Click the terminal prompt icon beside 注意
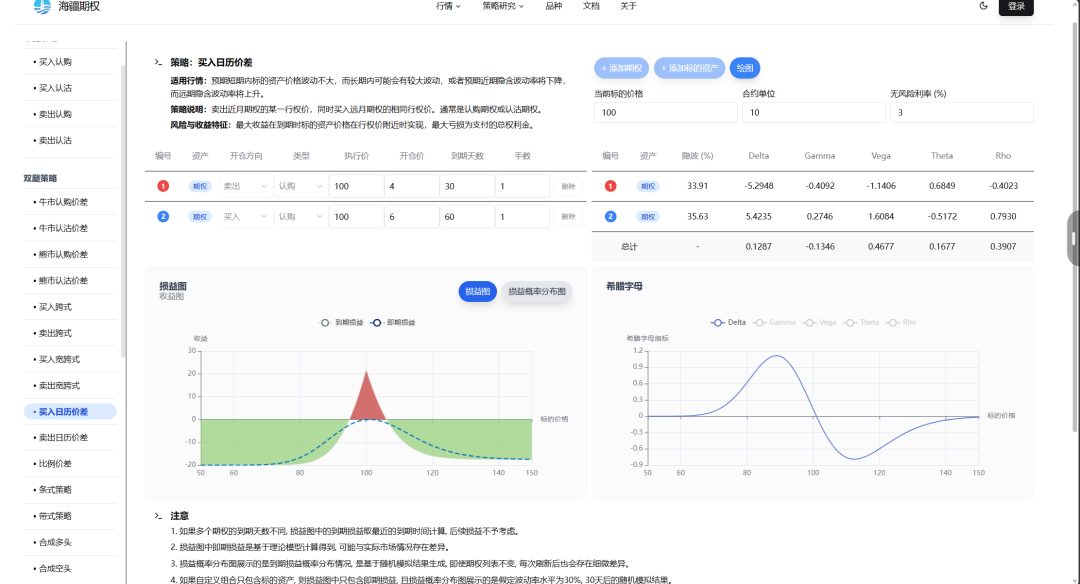This screenshot has height=584, width=1080. pos(158,516)
